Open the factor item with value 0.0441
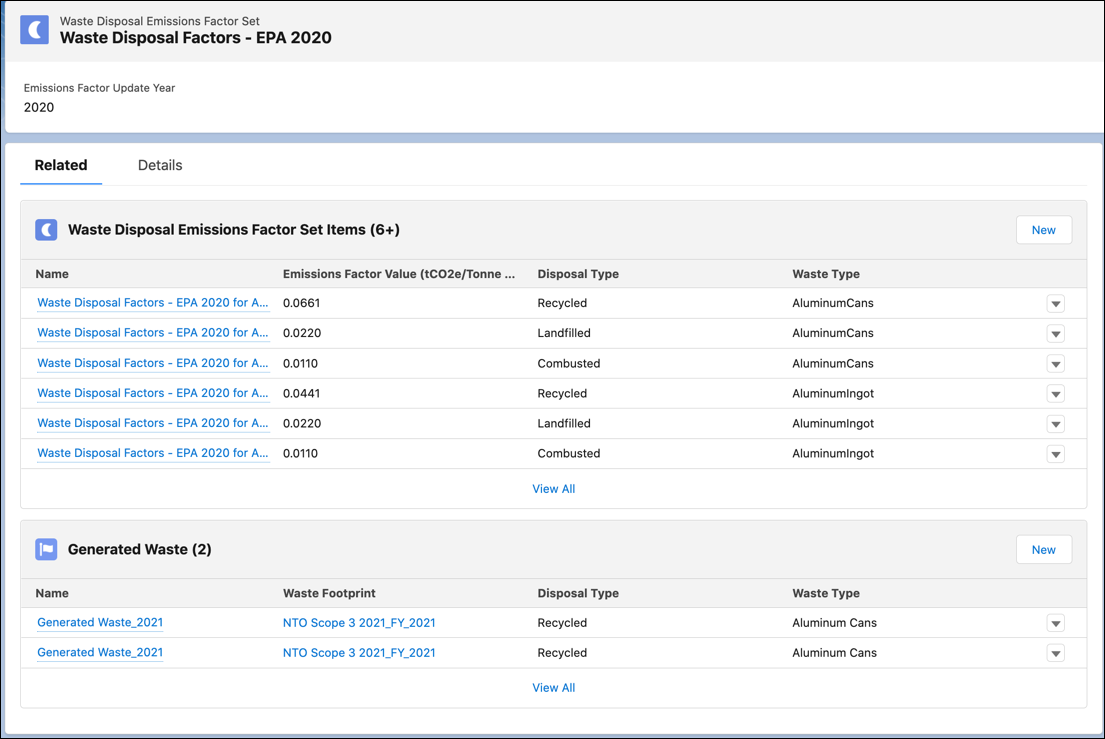The image size is (1105, 739). pos(153,393)
